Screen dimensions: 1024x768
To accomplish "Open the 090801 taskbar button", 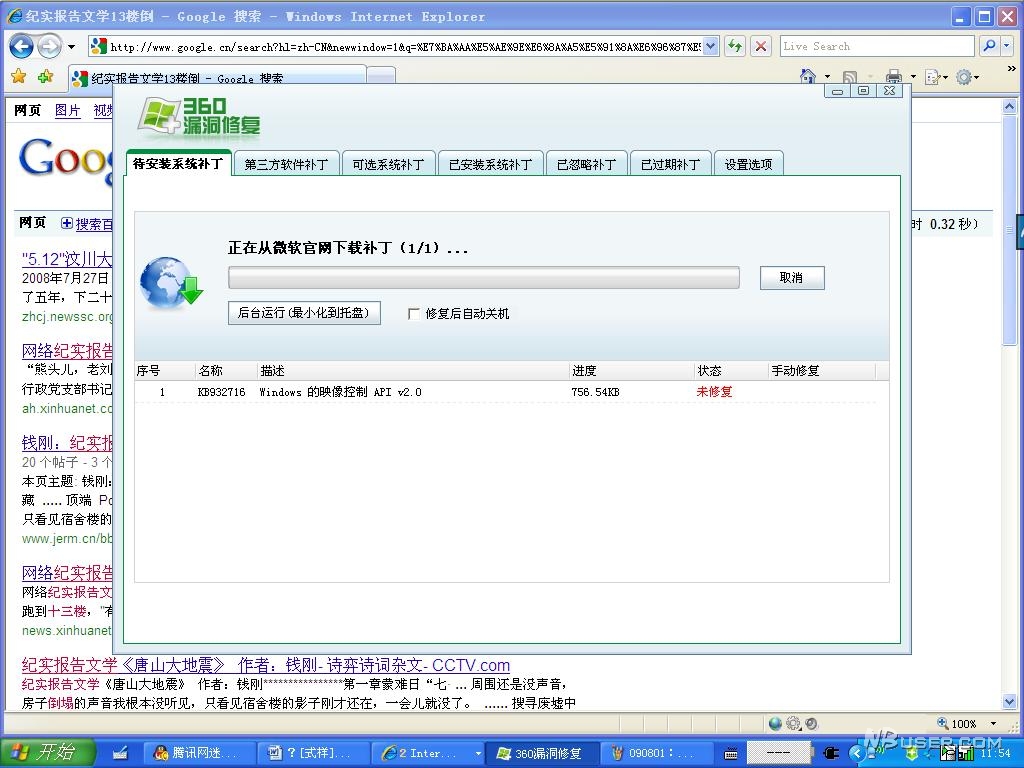I will 656,753.
